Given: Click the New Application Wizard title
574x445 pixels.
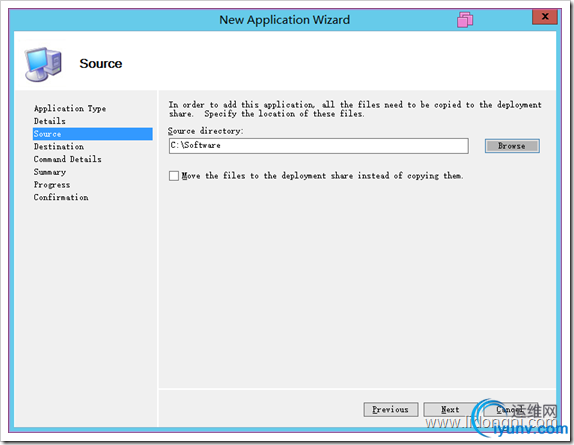Looking at the screenshot, I should coord(284,19).
